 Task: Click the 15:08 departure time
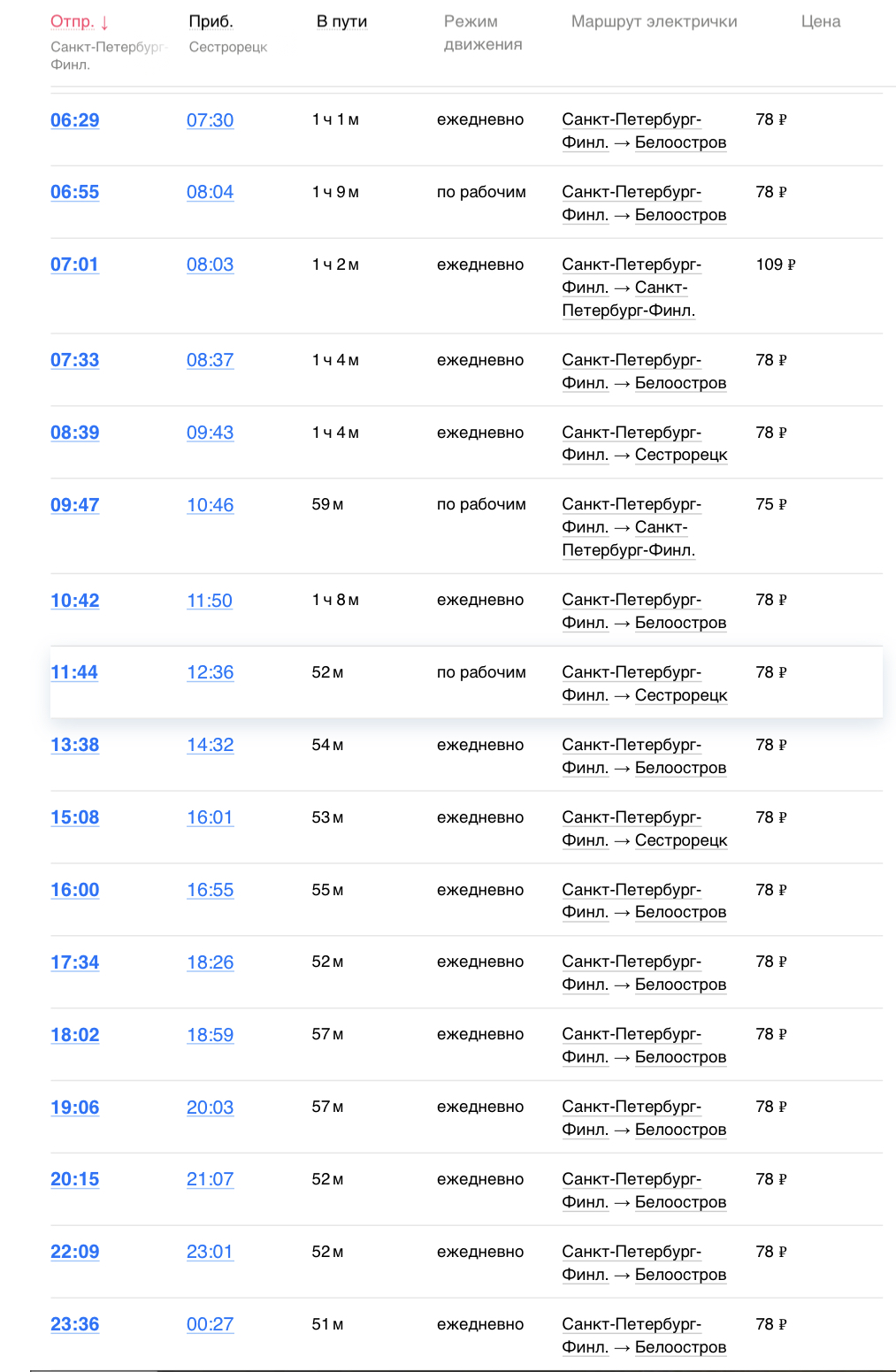[74, 818]
